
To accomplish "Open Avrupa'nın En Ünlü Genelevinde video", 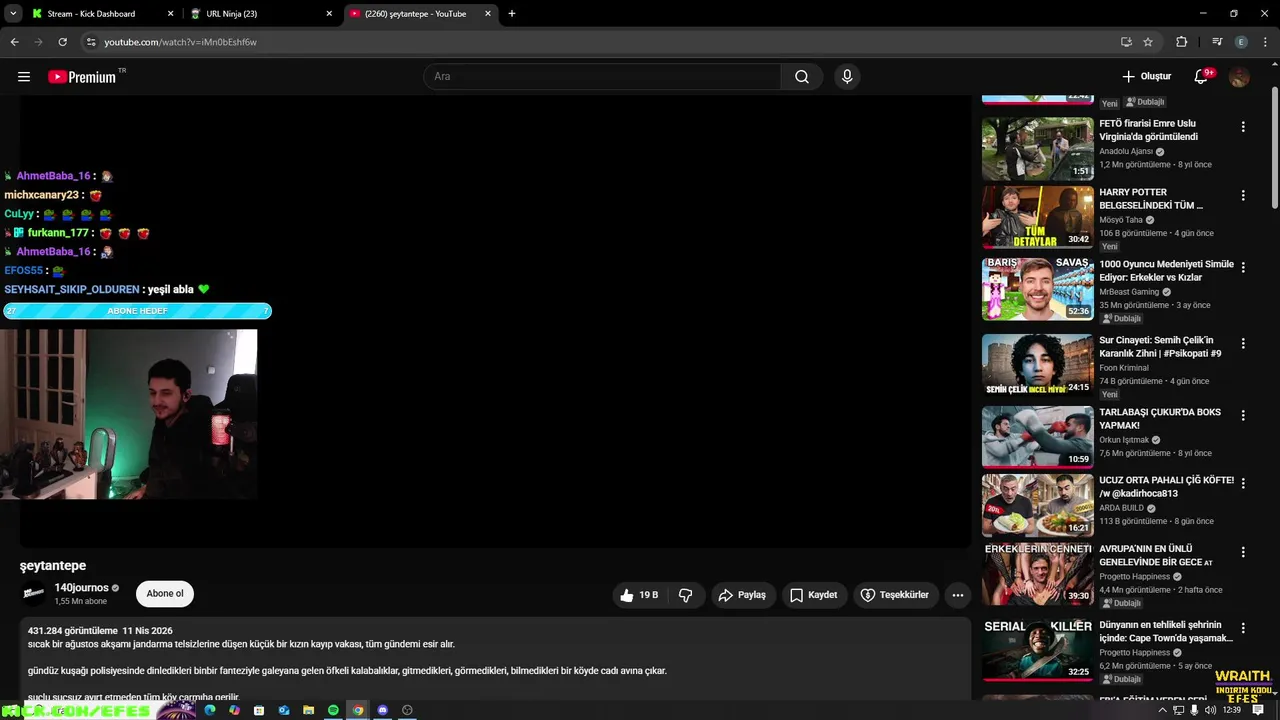I will coord(1037,574).
